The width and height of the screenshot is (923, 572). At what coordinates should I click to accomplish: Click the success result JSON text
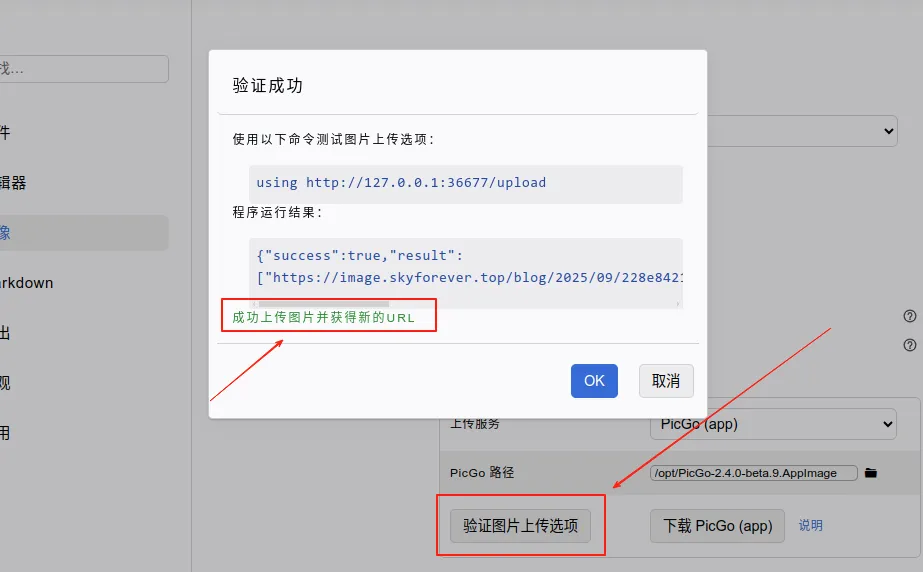[469, 267]
